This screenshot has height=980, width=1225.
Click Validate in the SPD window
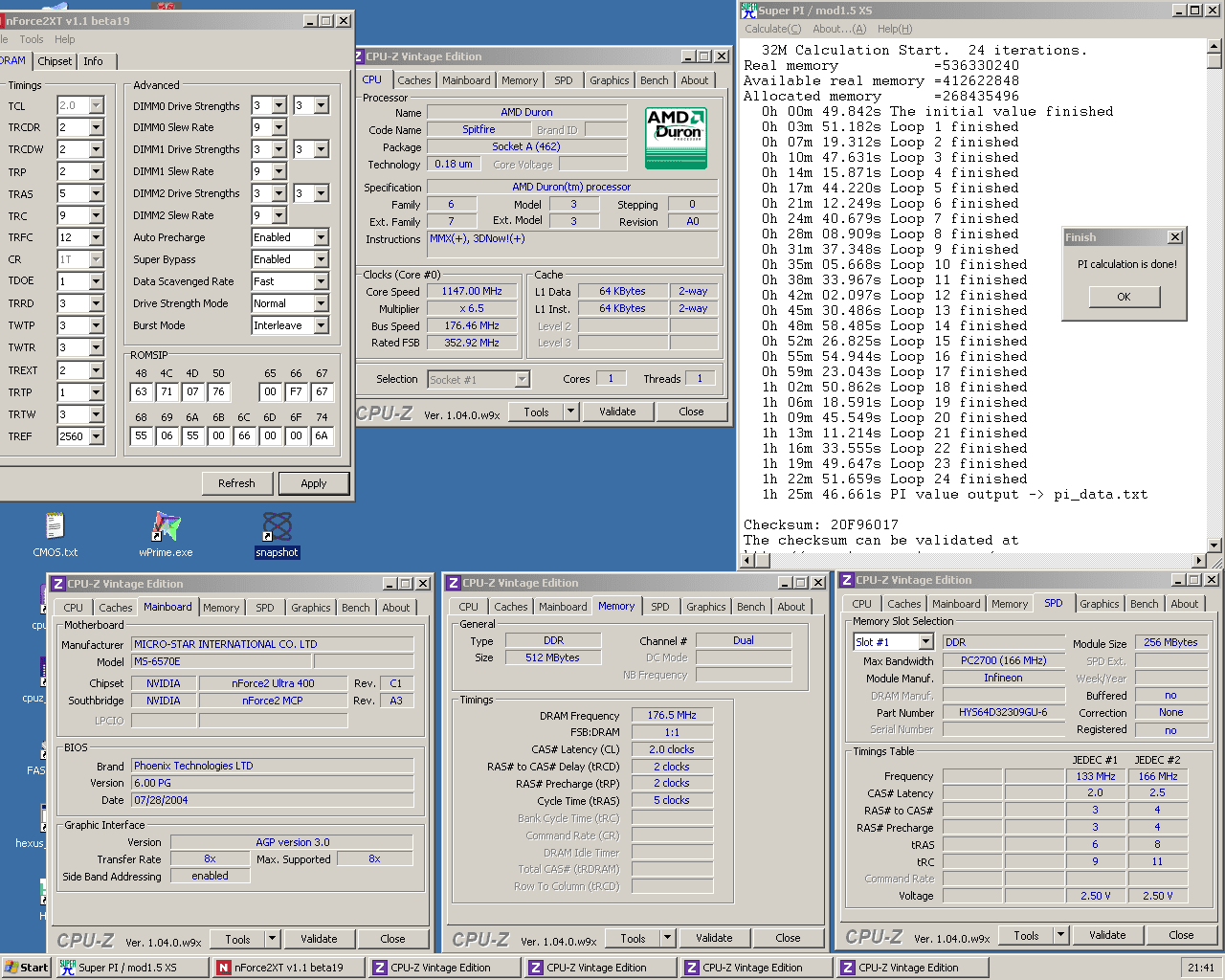(1107, 935)
